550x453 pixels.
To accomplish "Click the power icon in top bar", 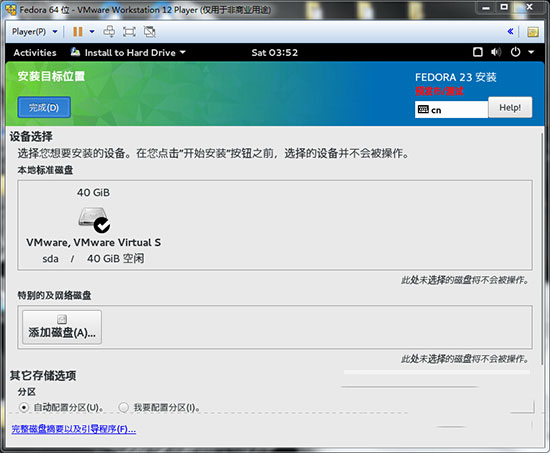I will tap(515, 52).
